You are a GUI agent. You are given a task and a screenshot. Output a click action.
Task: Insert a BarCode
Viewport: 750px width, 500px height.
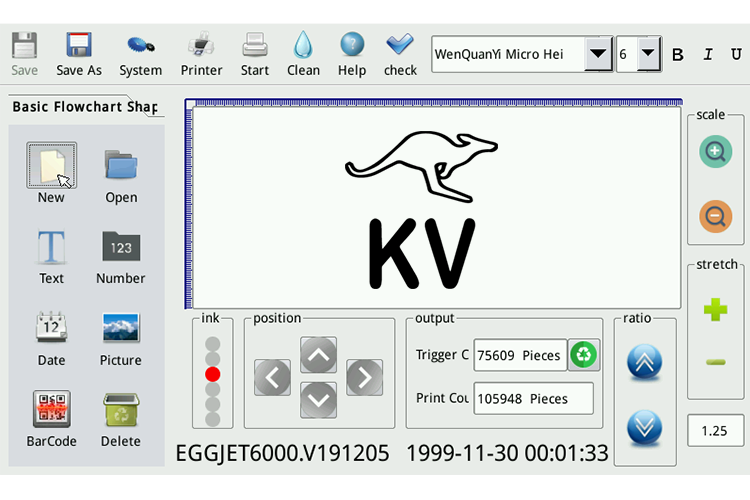(52, 409)
